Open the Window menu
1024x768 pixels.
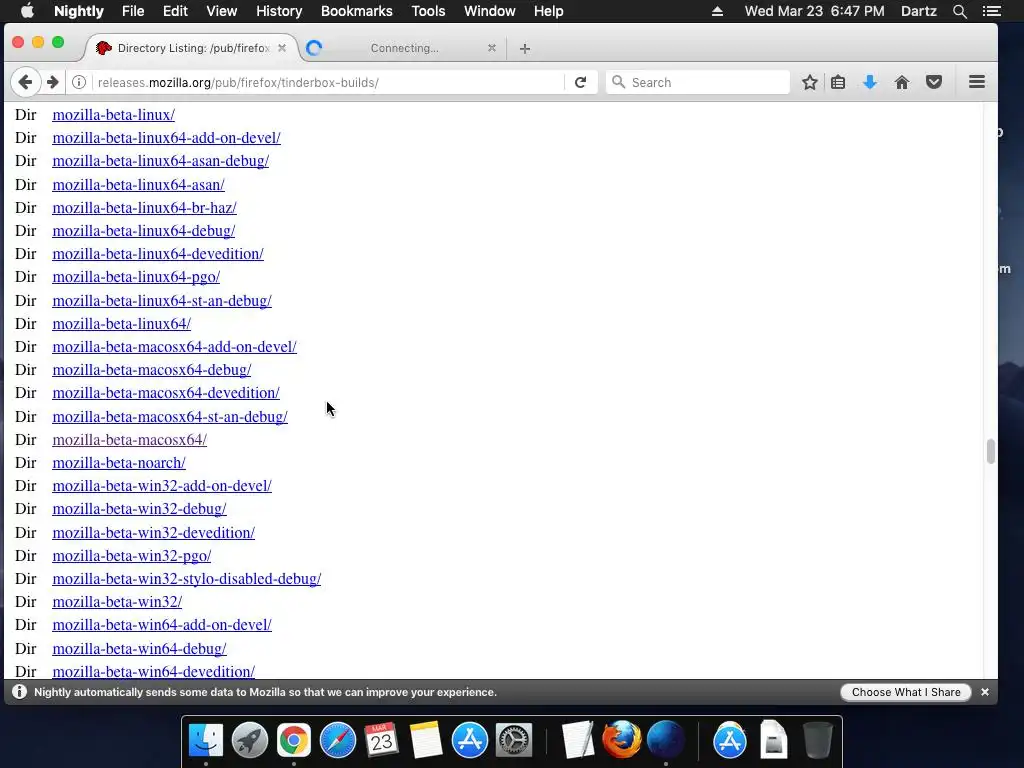click(x=489, y=11)
